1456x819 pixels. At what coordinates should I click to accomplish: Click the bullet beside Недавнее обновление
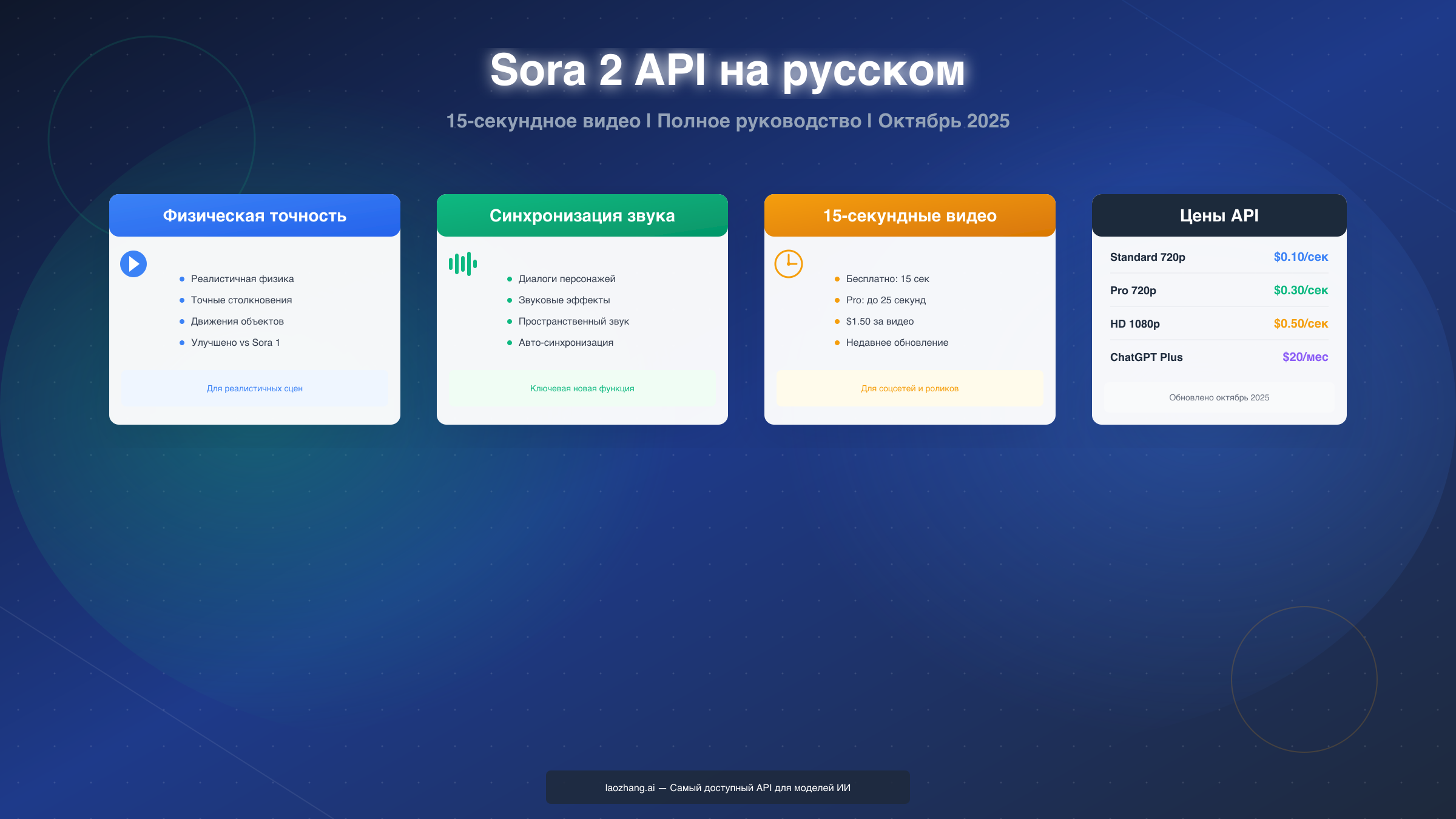click(838, 342)
